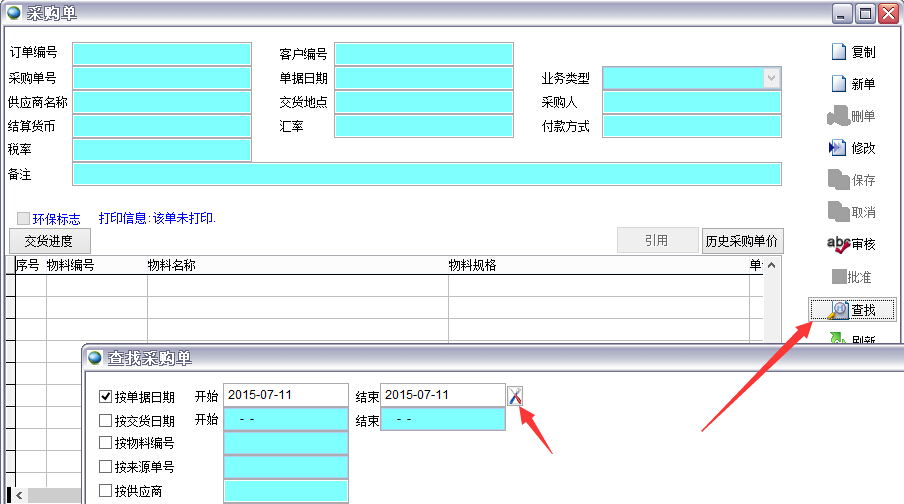Screen dimensions: 904x504
Task: Create a new order with 新单
Action: pyautogui.click(x=839, y=84)
